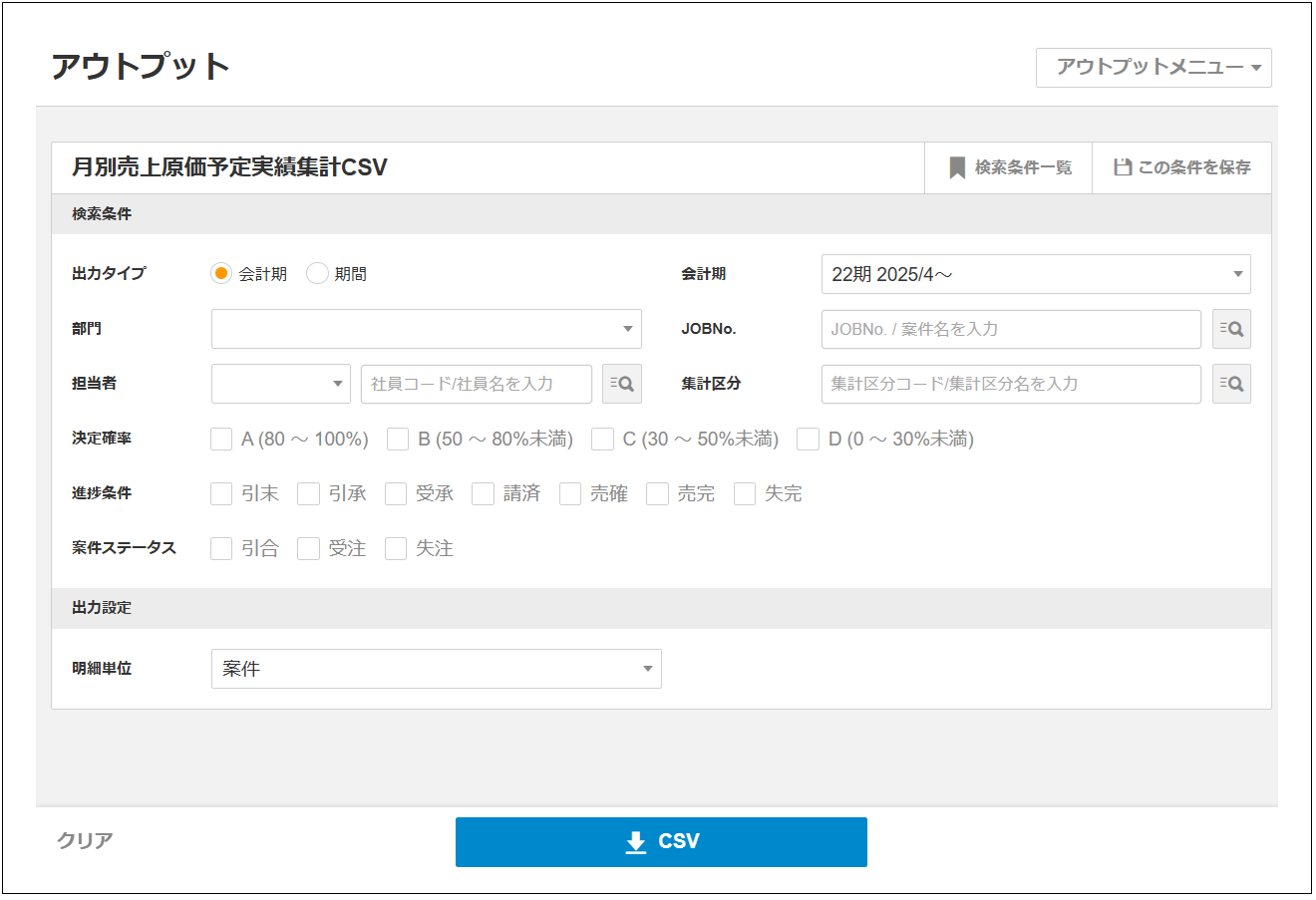
Task: Expand the 会計期 dropdown showing 22期 2025/4～
Action: [1035, 274]
